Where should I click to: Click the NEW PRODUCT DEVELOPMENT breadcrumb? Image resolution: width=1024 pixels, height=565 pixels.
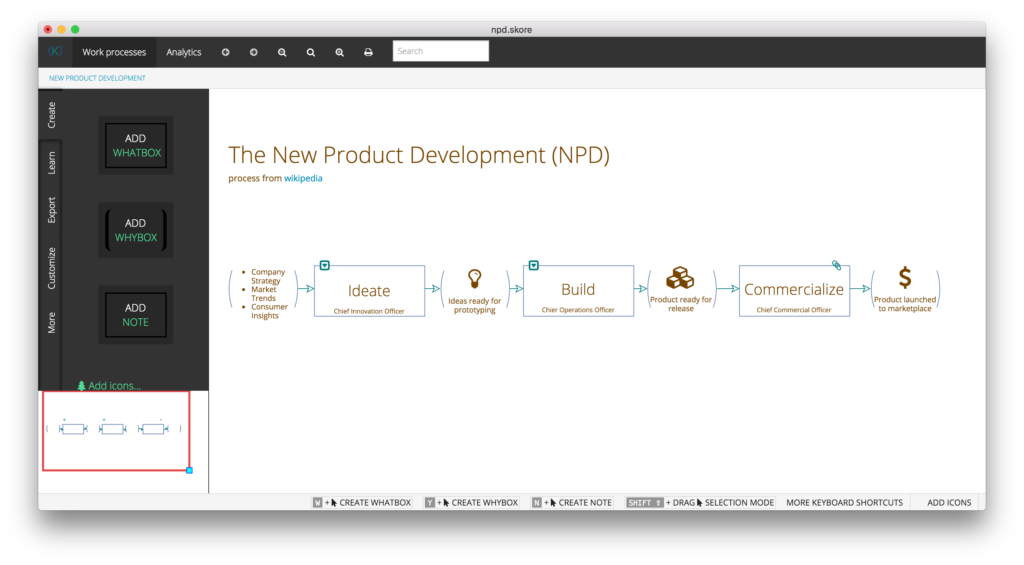coord(97,78)
